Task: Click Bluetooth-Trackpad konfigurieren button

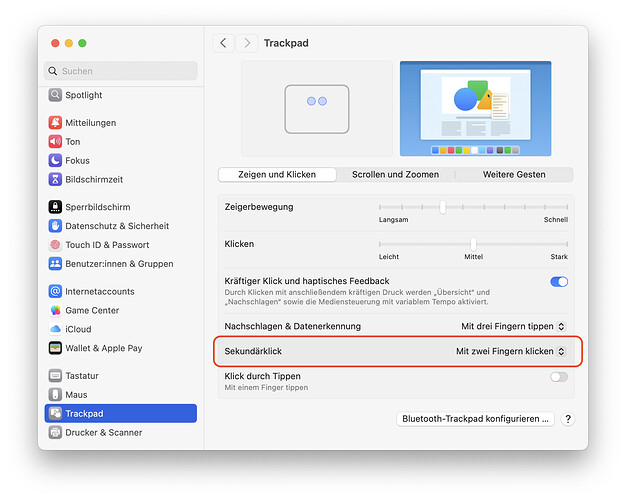Action: [x=475, y=419]
